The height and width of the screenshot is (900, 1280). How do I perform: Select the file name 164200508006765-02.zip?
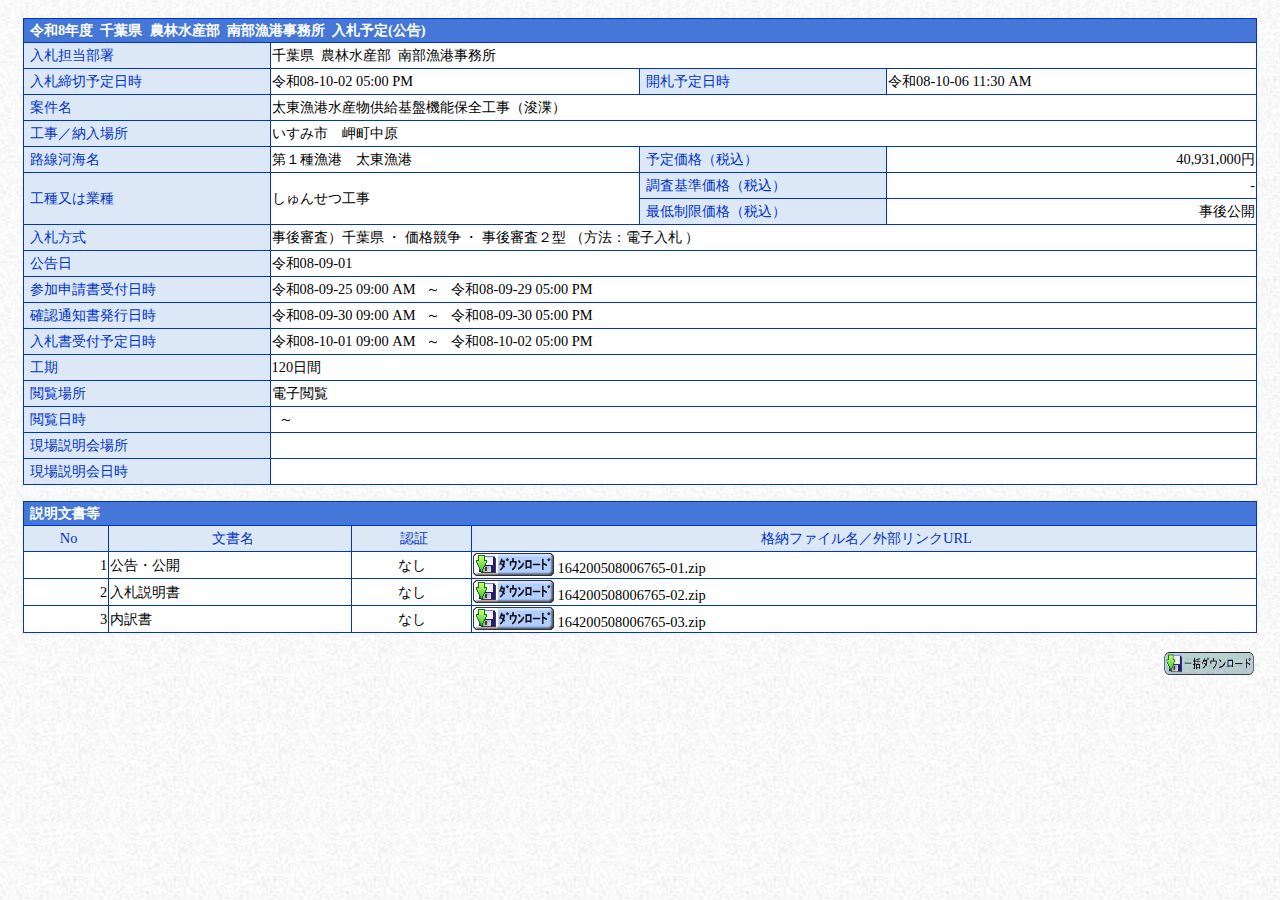click(x=631, y=595)
